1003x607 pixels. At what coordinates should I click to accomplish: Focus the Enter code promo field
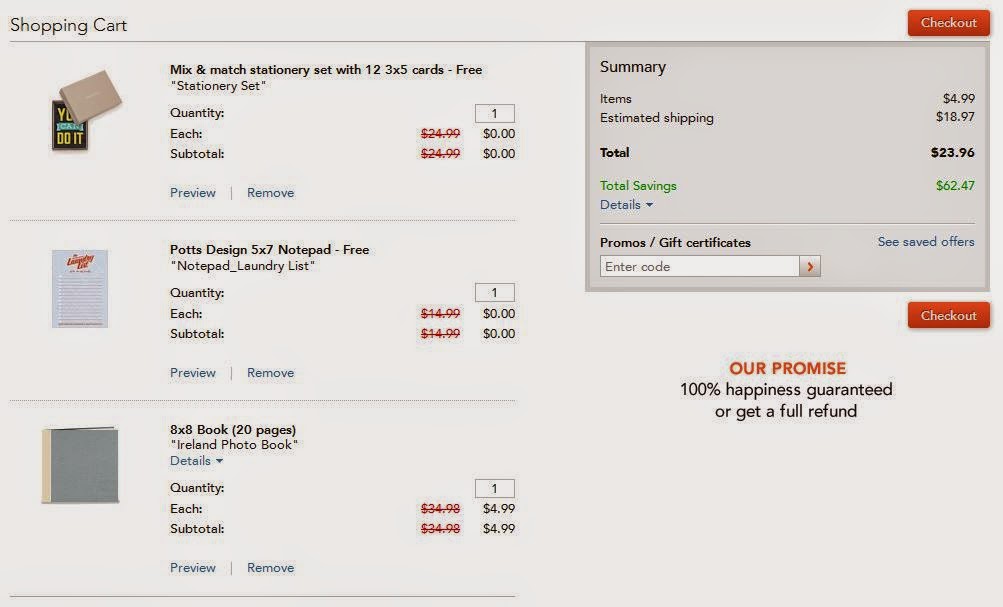(700, 266)
